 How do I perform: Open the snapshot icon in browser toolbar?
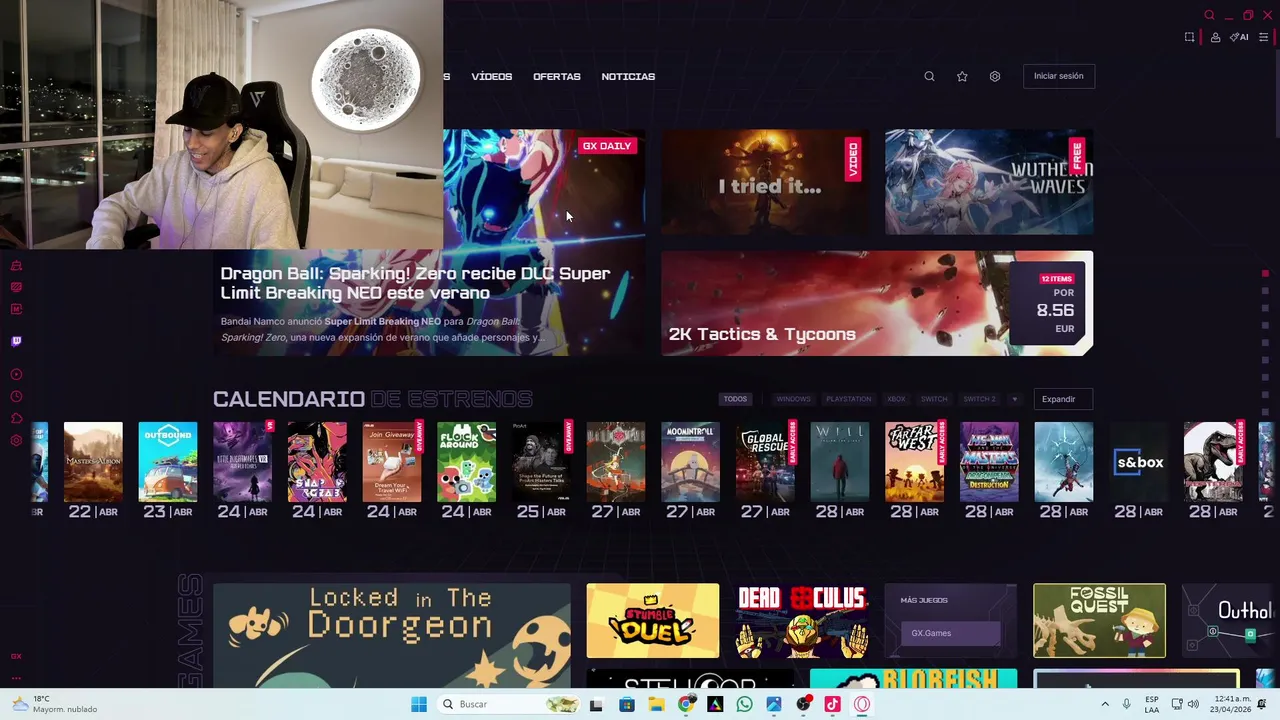point(1189,37)
